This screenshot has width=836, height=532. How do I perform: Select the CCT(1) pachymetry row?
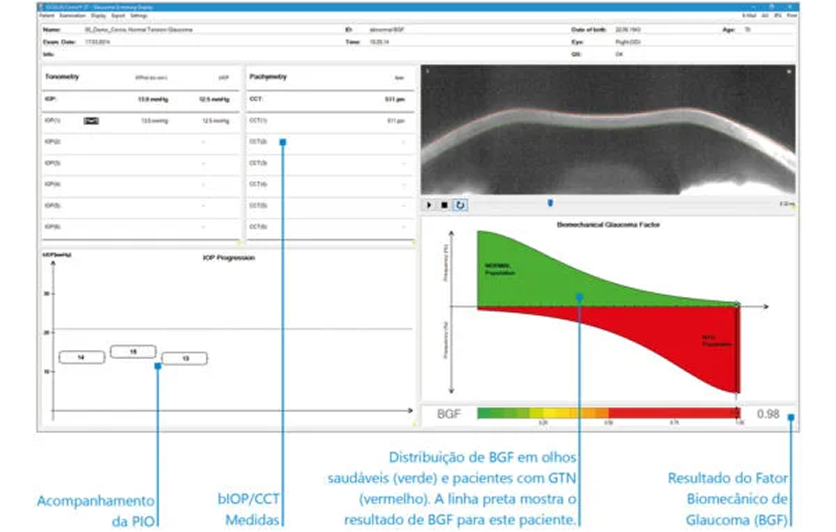[x=330, y=121]
